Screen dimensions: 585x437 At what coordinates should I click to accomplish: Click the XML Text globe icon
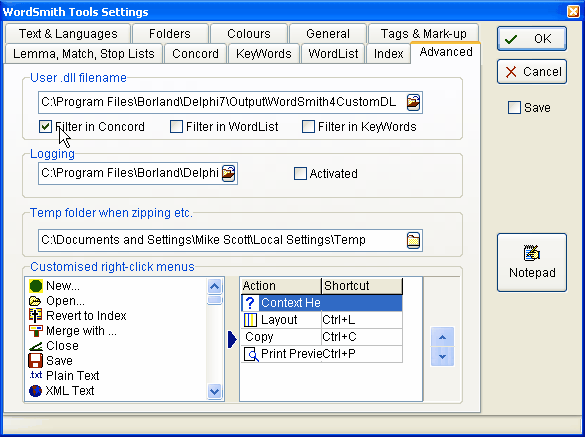(35, 391)
